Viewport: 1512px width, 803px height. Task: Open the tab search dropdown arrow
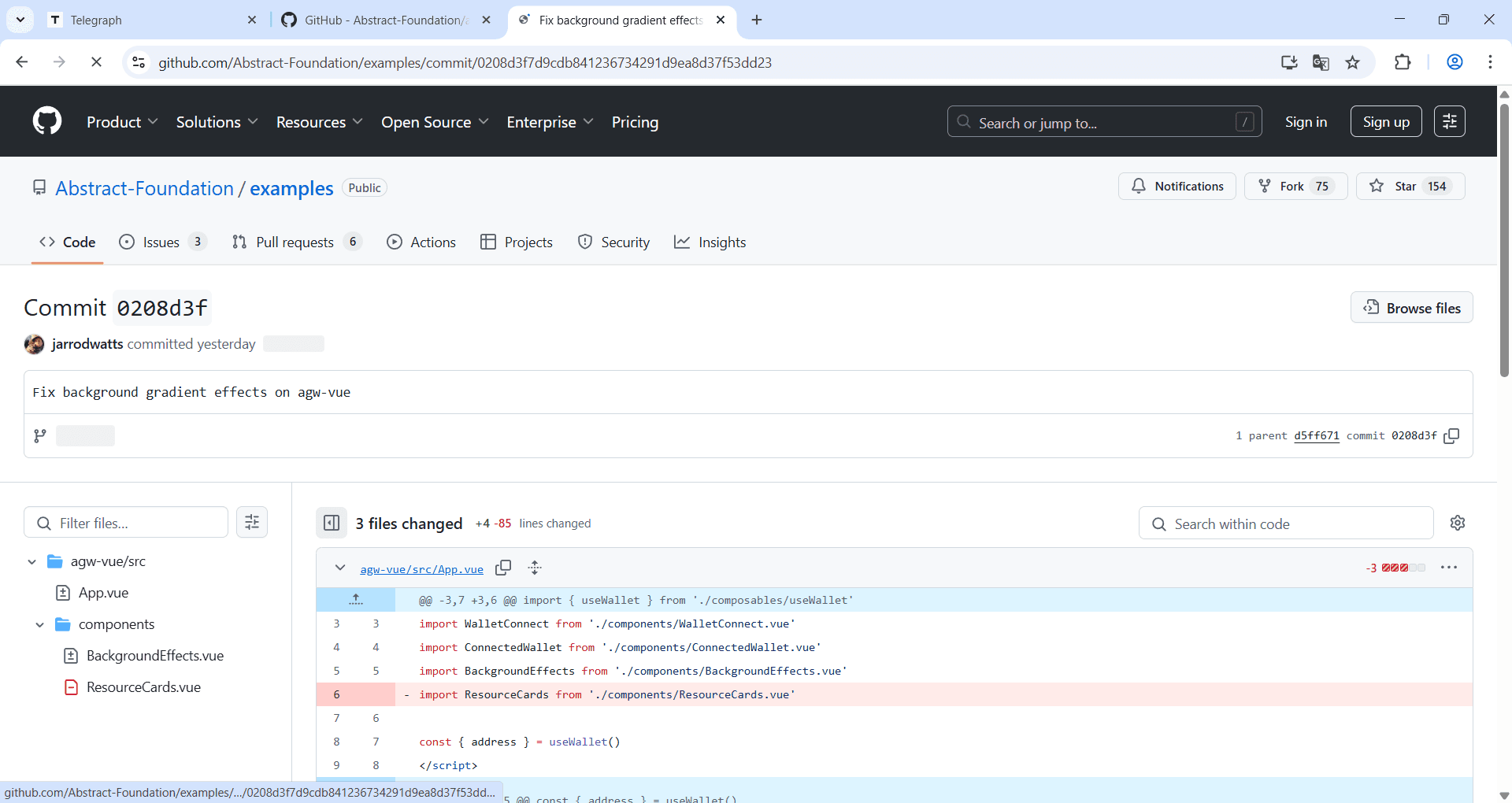20,20
